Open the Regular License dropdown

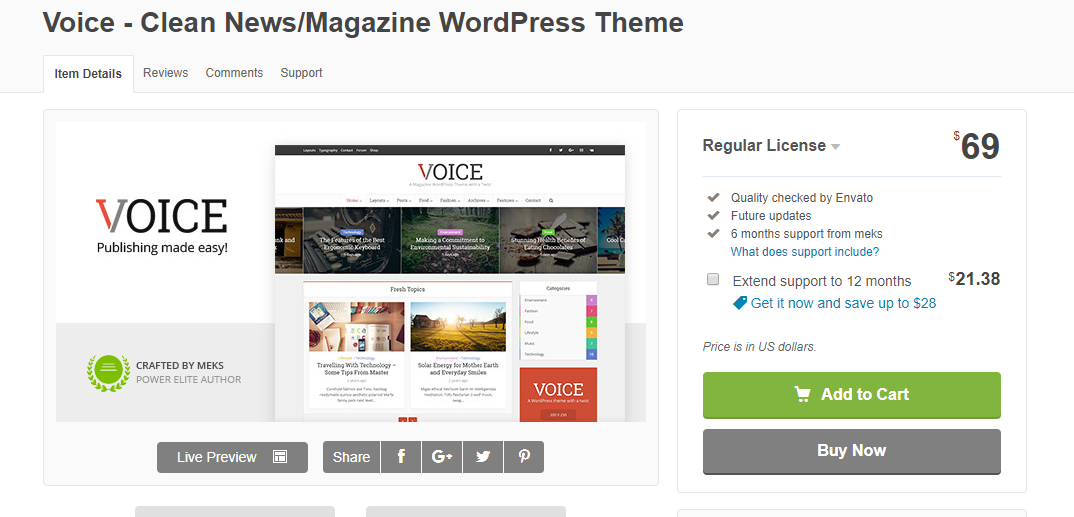tap(771, 146)
